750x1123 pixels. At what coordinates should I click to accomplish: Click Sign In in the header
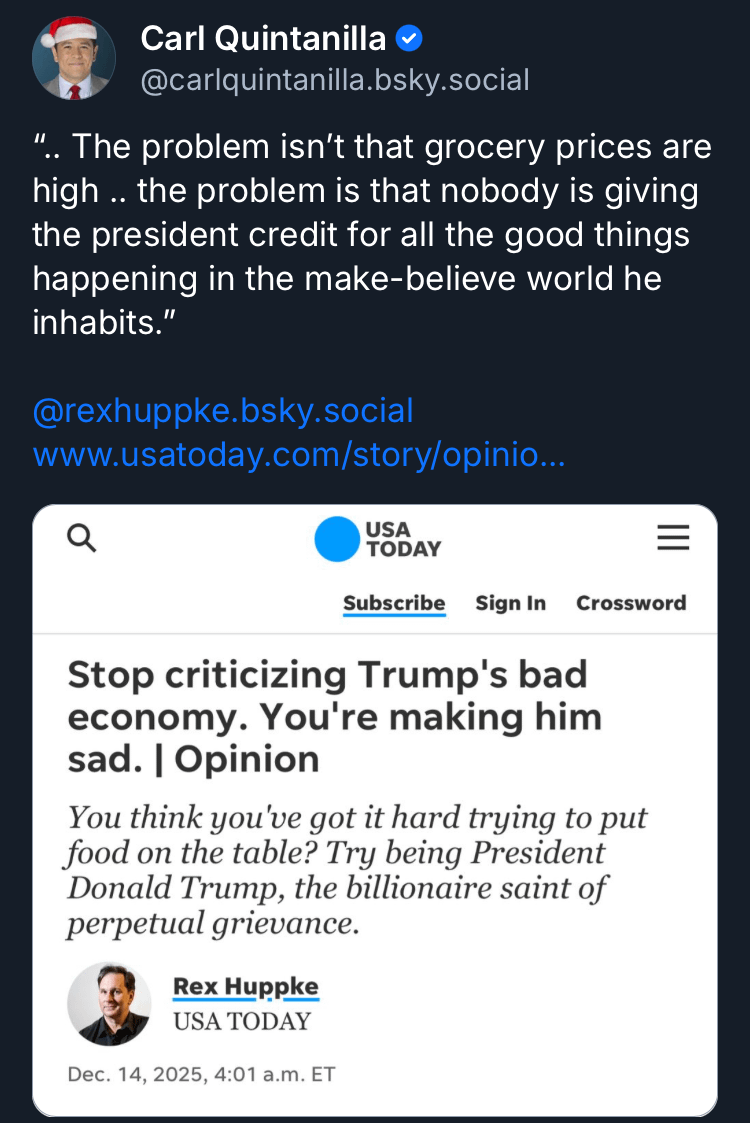tap(510, 603)
